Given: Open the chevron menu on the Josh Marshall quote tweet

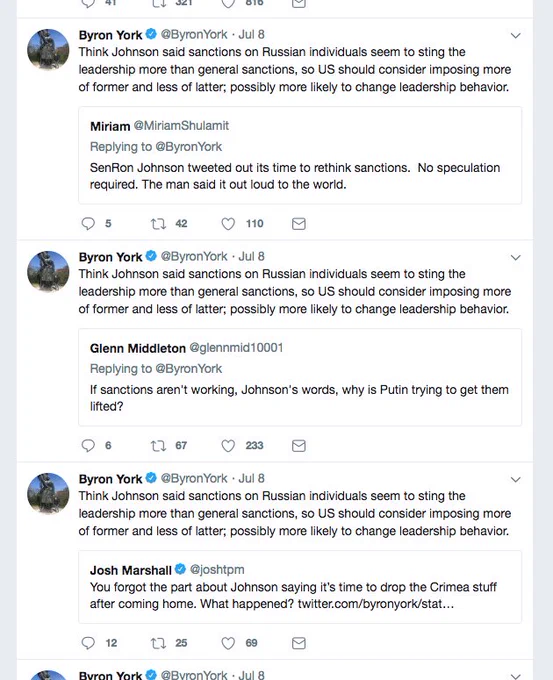Looking at the screenshot, I should (515, 480).
